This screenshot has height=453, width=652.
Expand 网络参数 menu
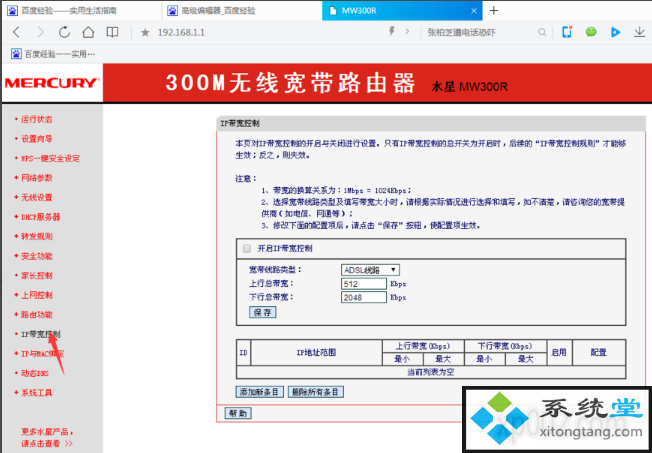(37, 178)
